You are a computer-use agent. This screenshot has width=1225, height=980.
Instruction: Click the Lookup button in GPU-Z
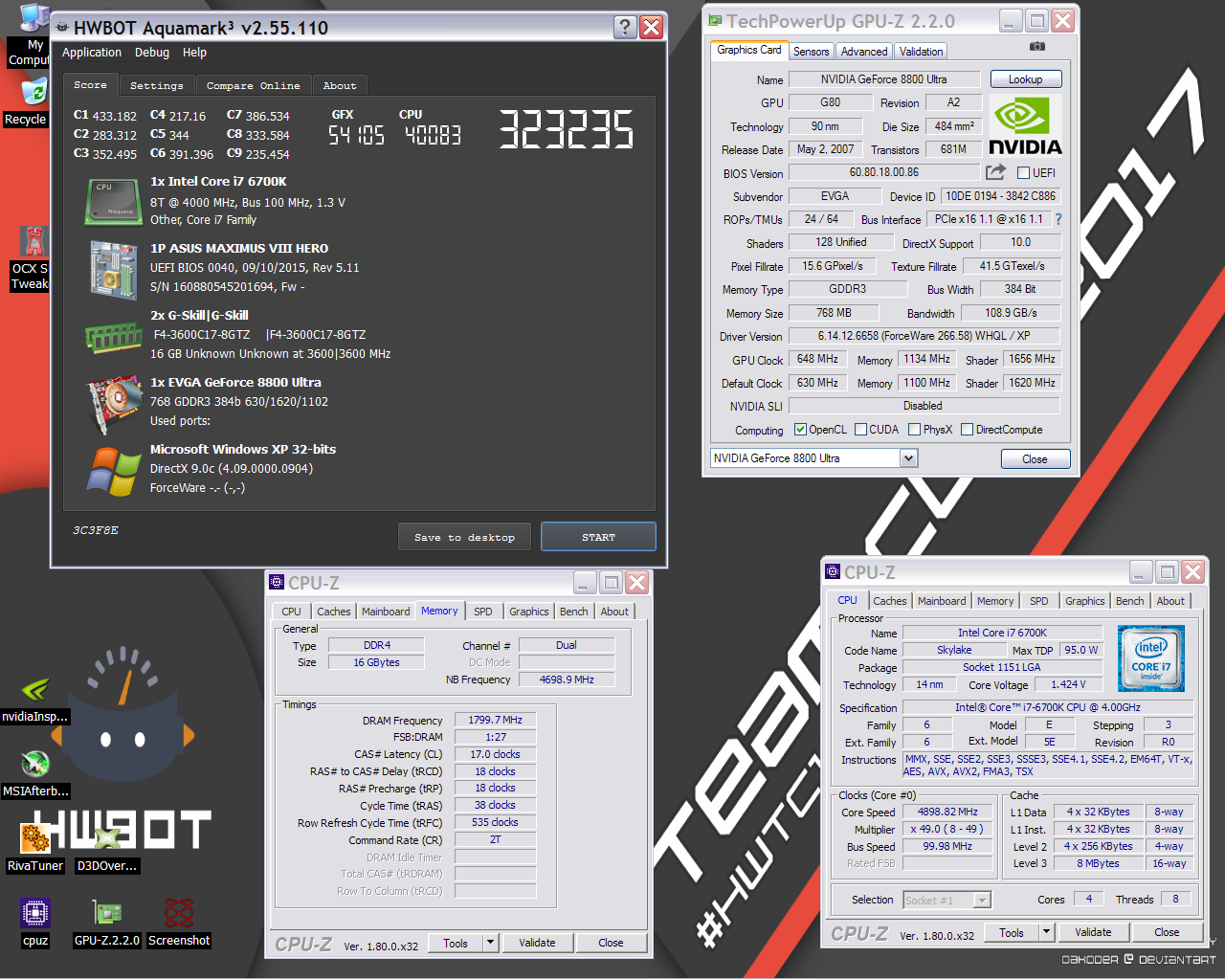pos(1025,79)
